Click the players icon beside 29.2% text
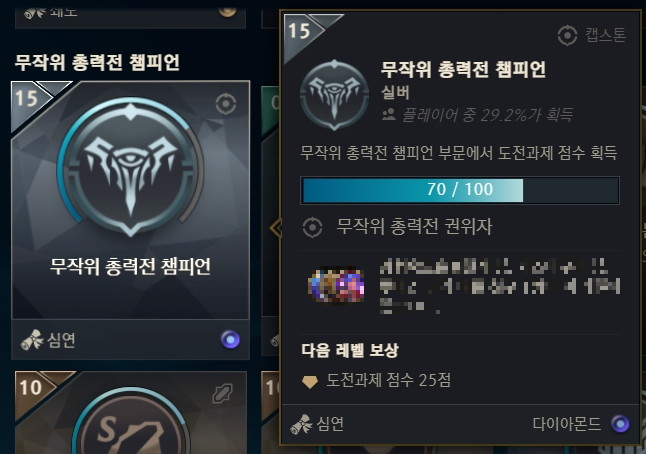The width and height of the screenshot is (646, 454). 389,115
